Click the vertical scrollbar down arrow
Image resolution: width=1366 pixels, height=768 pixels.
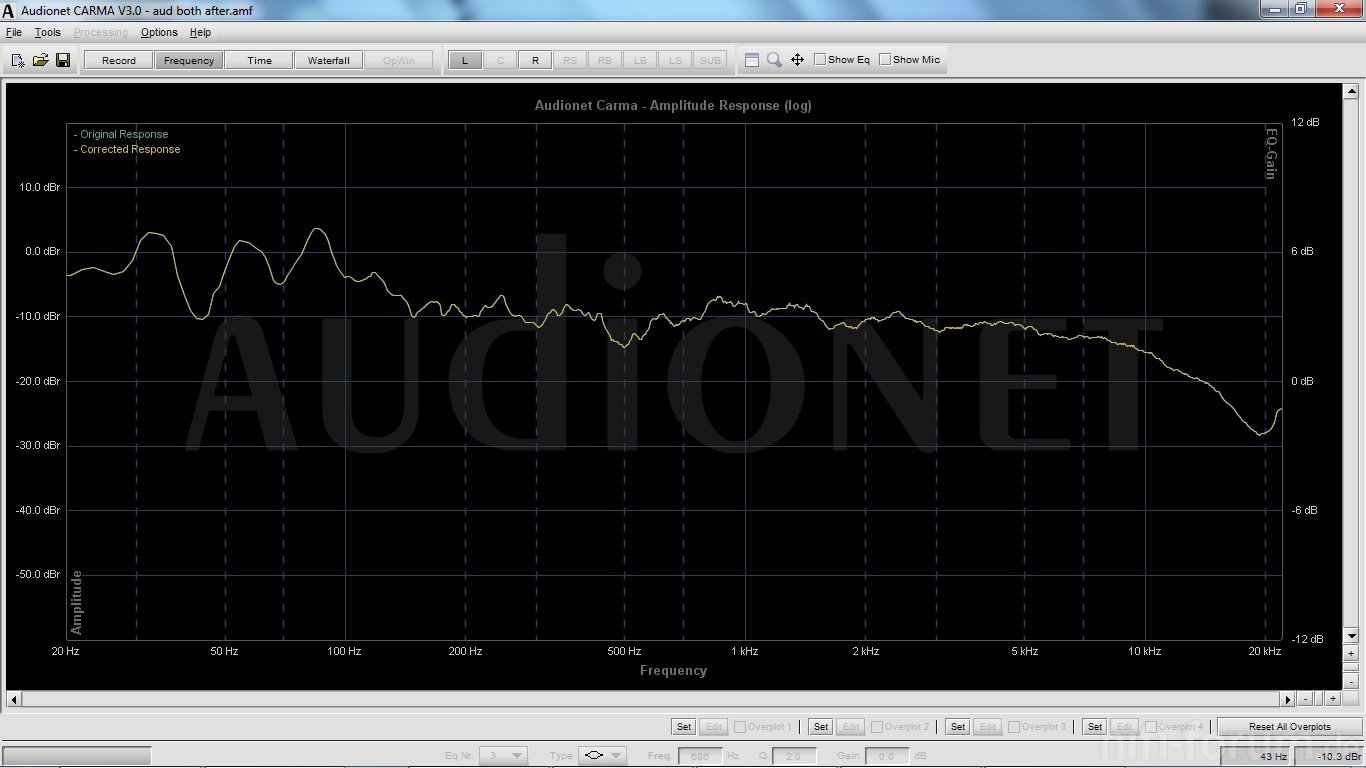tap(1351, 636)
